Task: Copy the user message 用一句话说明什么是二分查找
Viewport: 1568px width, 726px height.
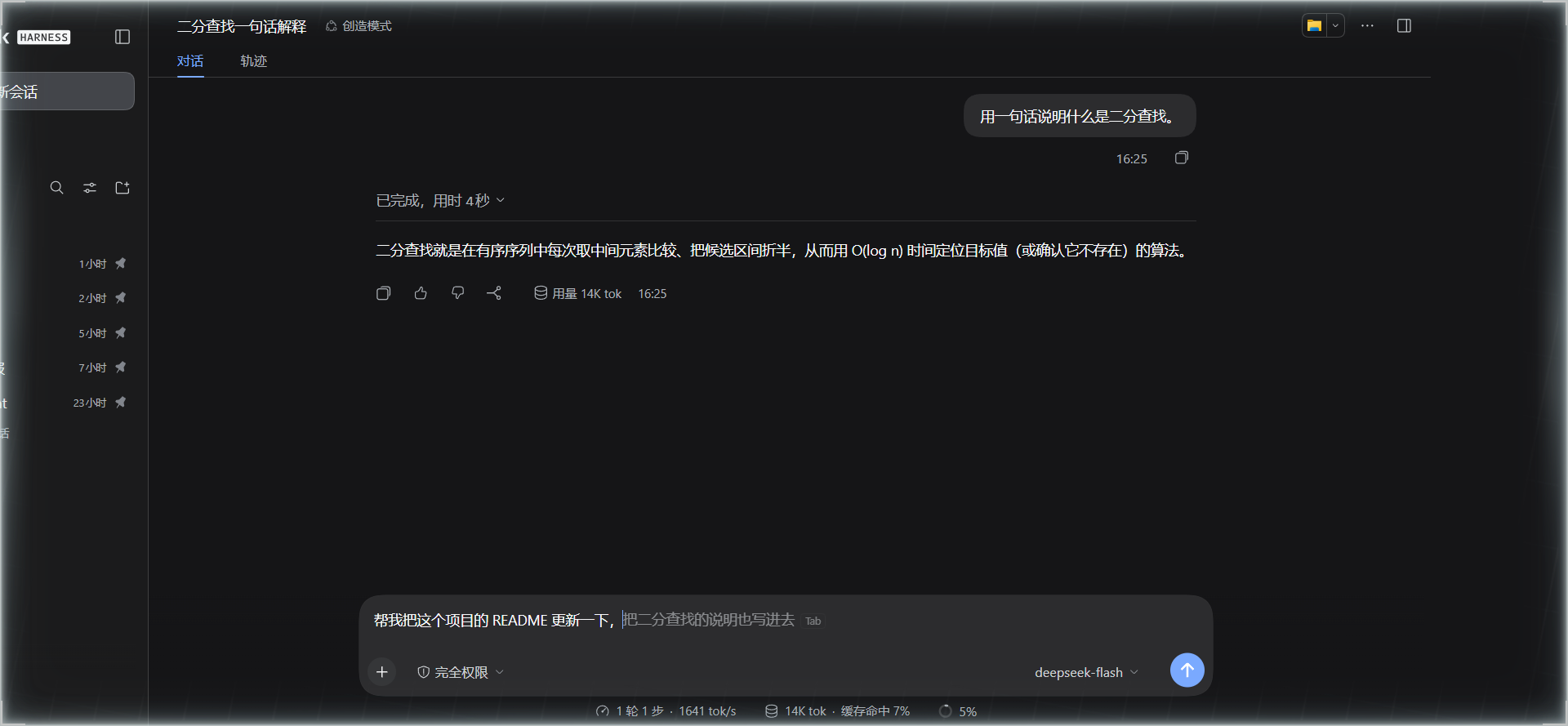Action: [x=1181, y=158]
